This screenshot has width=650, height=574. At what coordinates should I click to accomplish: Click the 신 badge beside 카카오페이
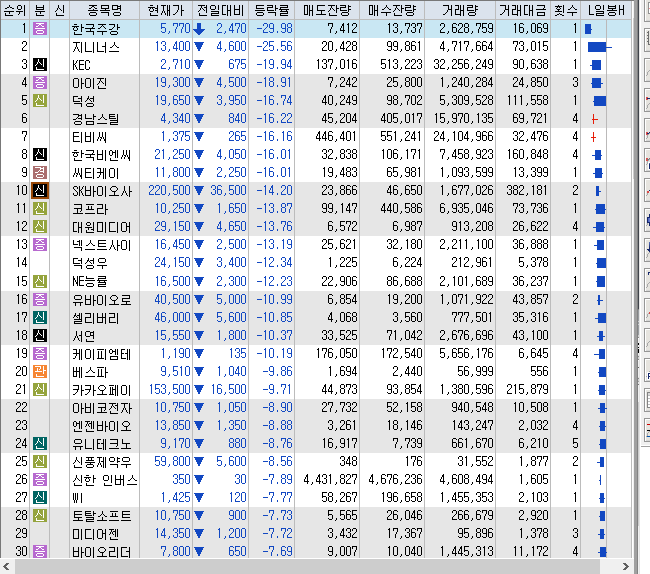[x=40, y=390]
